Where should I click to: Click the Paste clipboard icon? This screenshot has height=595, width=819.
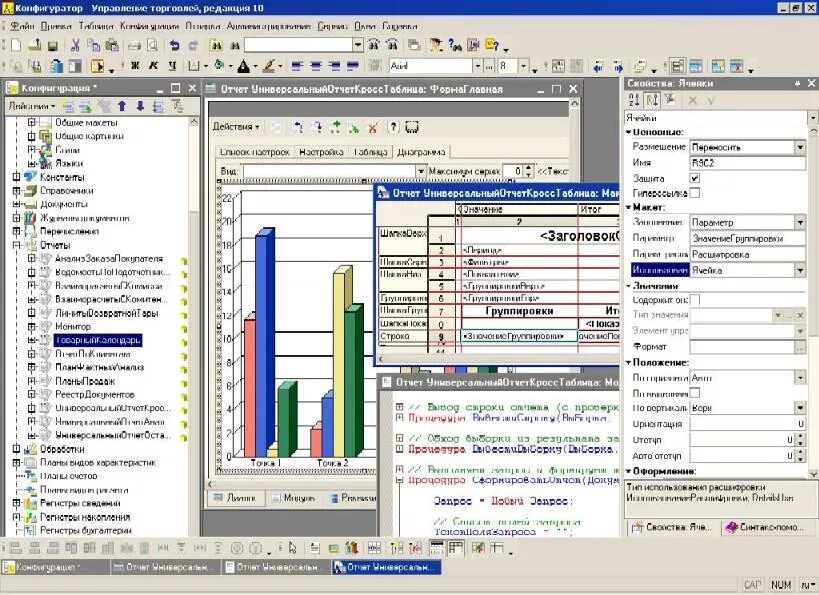pos(112,45)
